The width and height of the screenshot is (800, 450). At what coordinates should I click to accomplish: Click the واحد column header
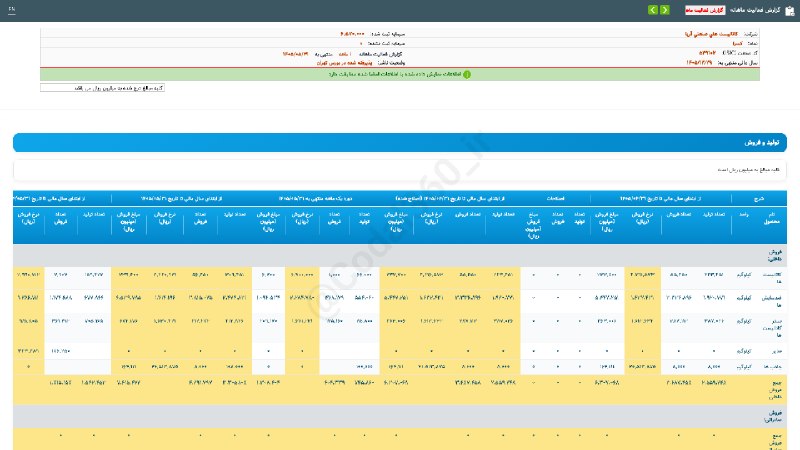click(744, 215)
